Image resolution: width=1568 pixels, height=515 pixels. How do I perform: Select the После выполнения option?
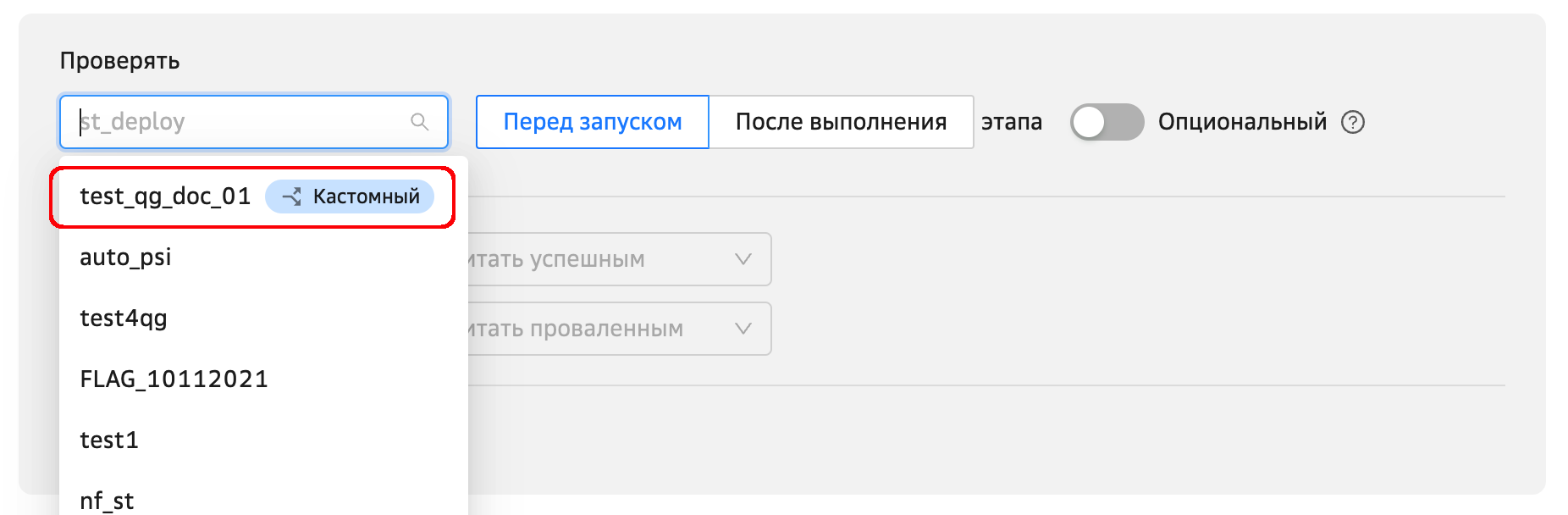[x=841, y=122]
